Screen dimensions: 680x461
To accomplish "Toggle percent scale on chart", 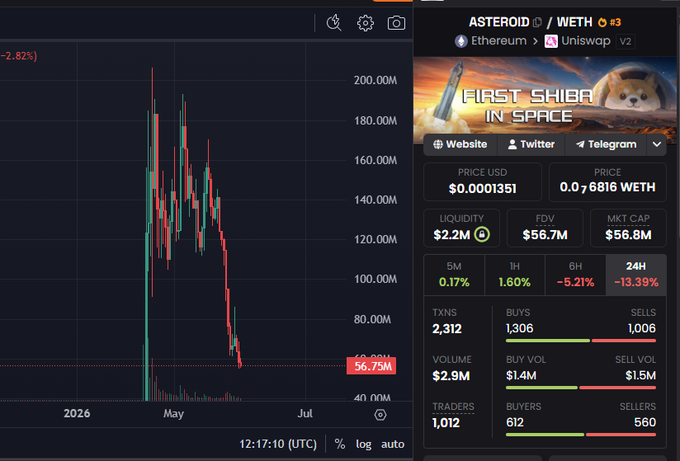I will tap(340, 444).
